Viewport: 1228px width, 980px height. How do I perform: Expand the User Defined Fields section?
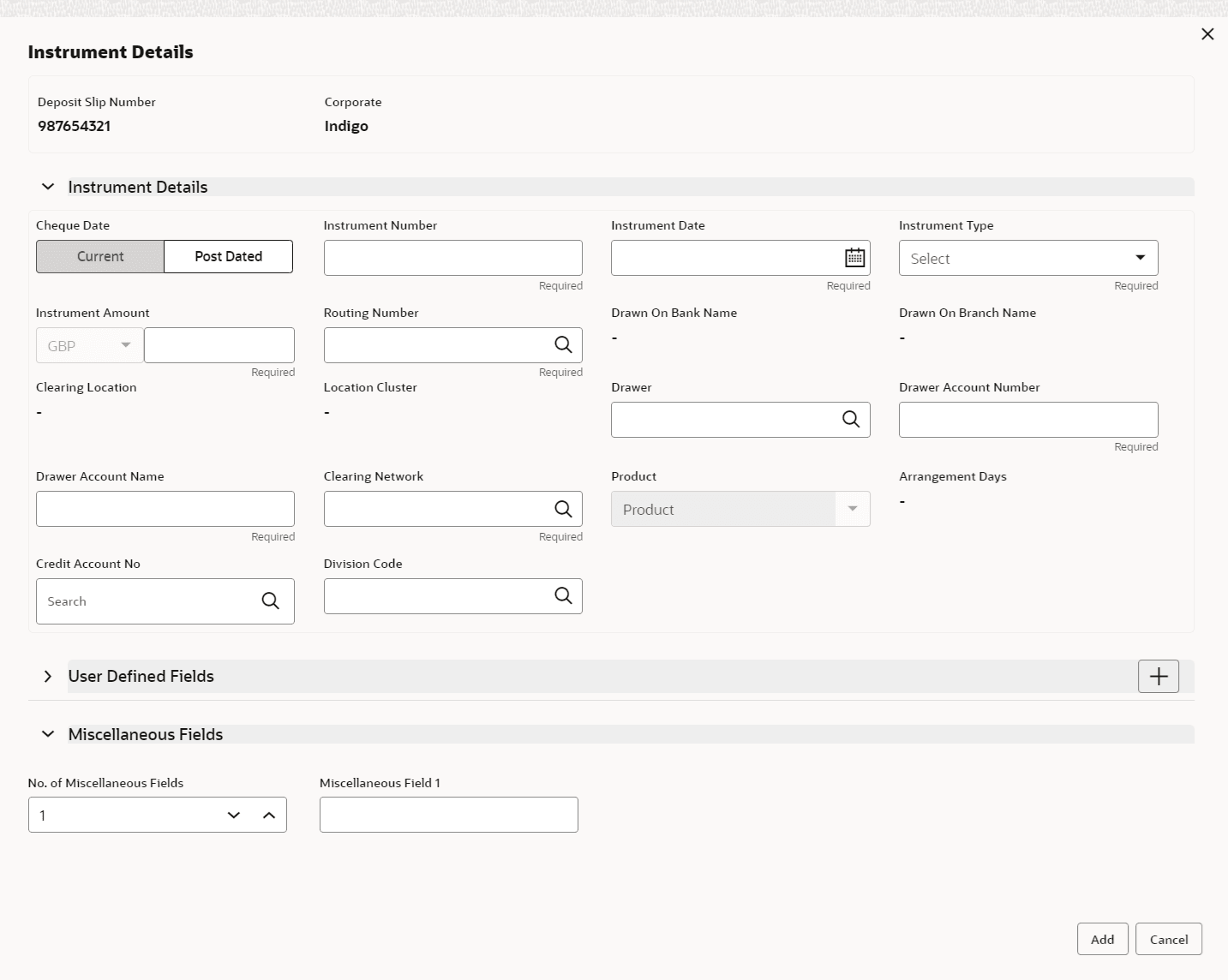pyautogui.click(x=48, y=676)
